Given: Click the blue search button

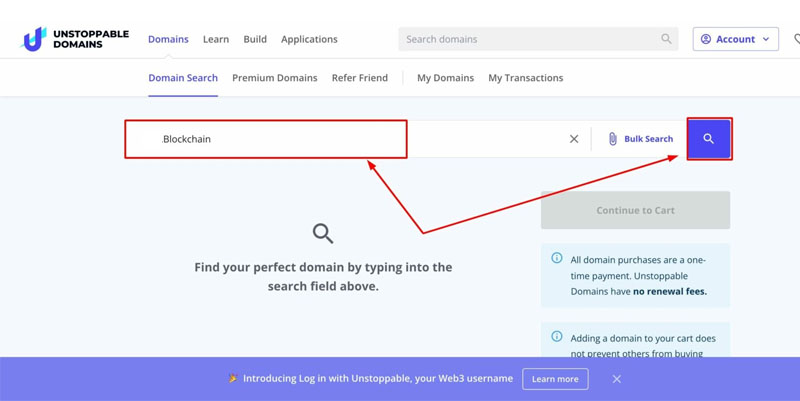Looking at the screenshot, I should [709, 139].
